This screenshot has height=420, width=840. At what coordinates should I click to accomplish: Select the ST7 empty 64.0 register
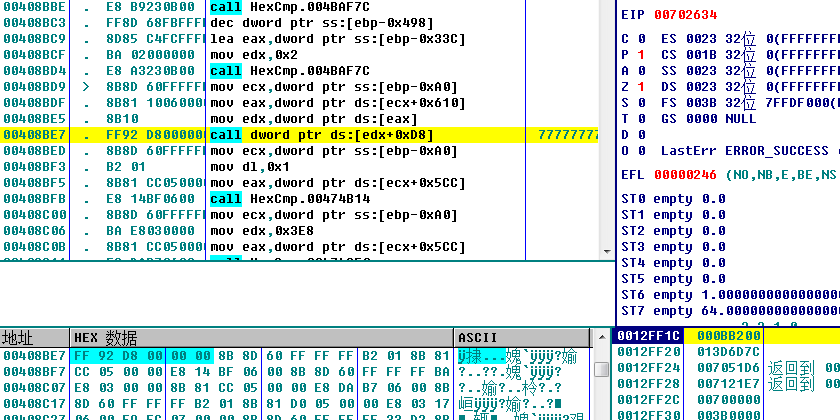pos(731,311)
